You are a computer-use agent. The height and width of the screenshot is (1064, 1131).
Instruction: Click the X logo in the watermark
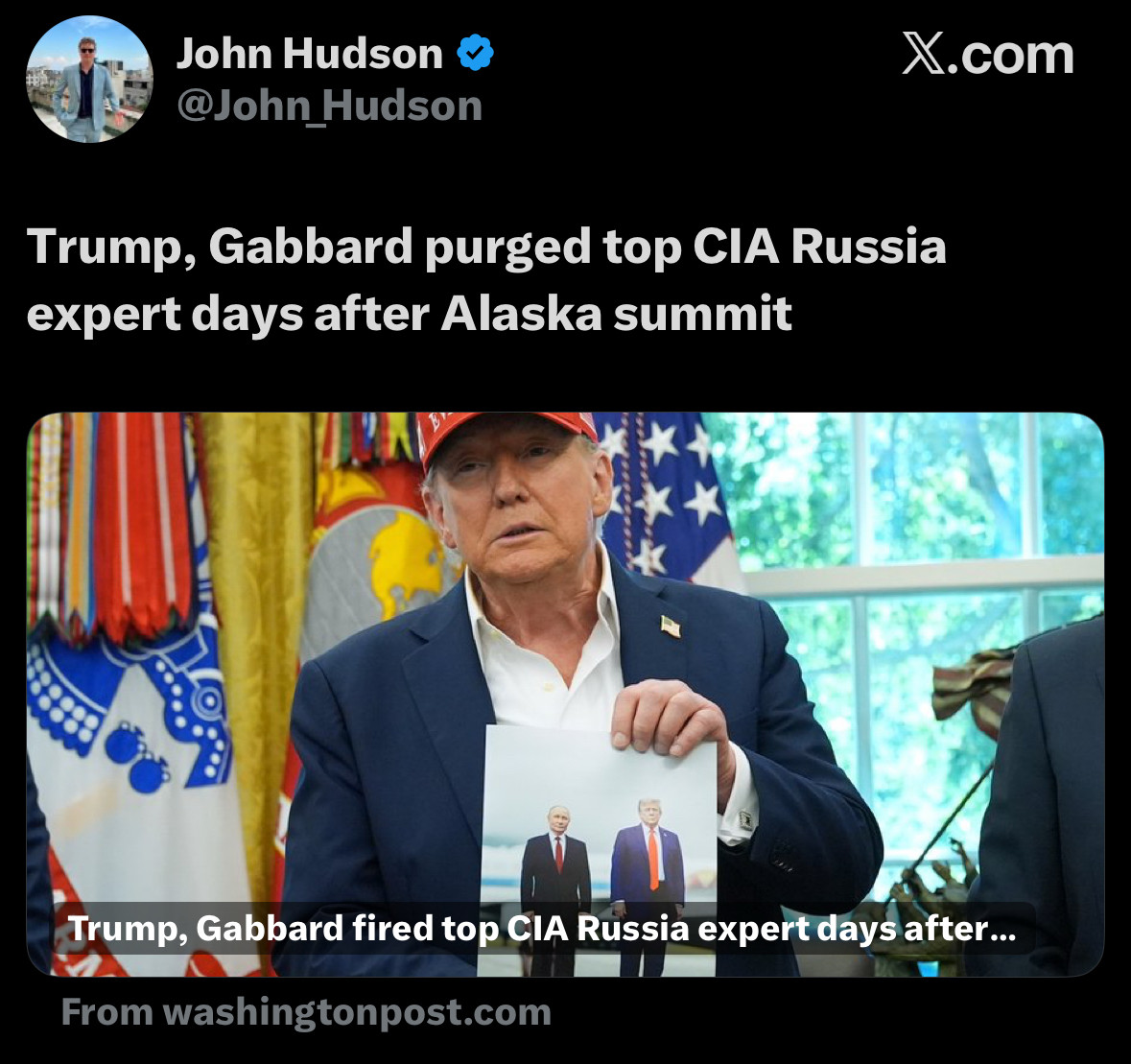(924, 54)
